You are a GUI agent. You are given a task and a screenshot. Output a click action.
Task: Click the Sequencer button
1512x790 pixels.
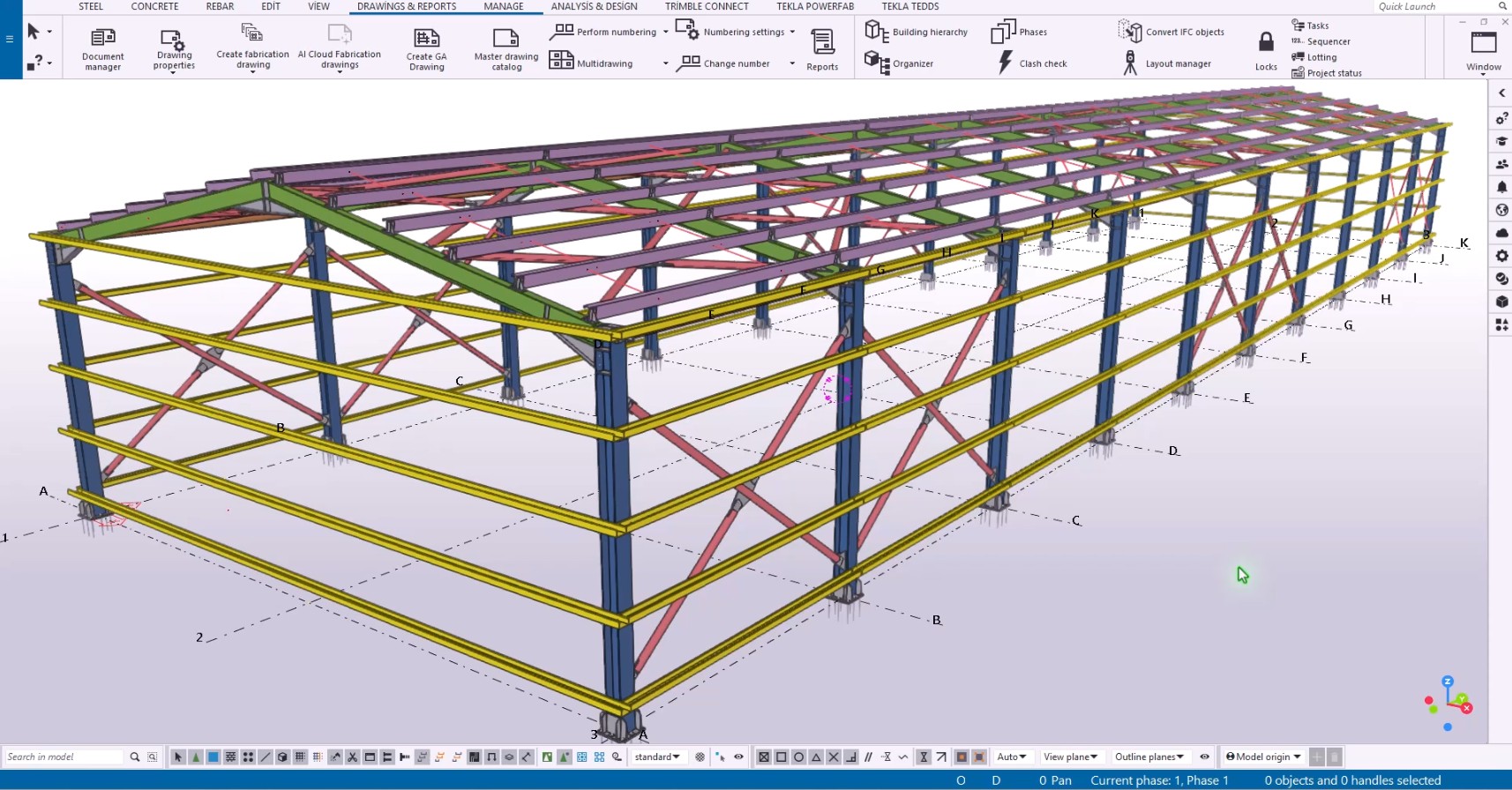click(x=1321, y=41)
